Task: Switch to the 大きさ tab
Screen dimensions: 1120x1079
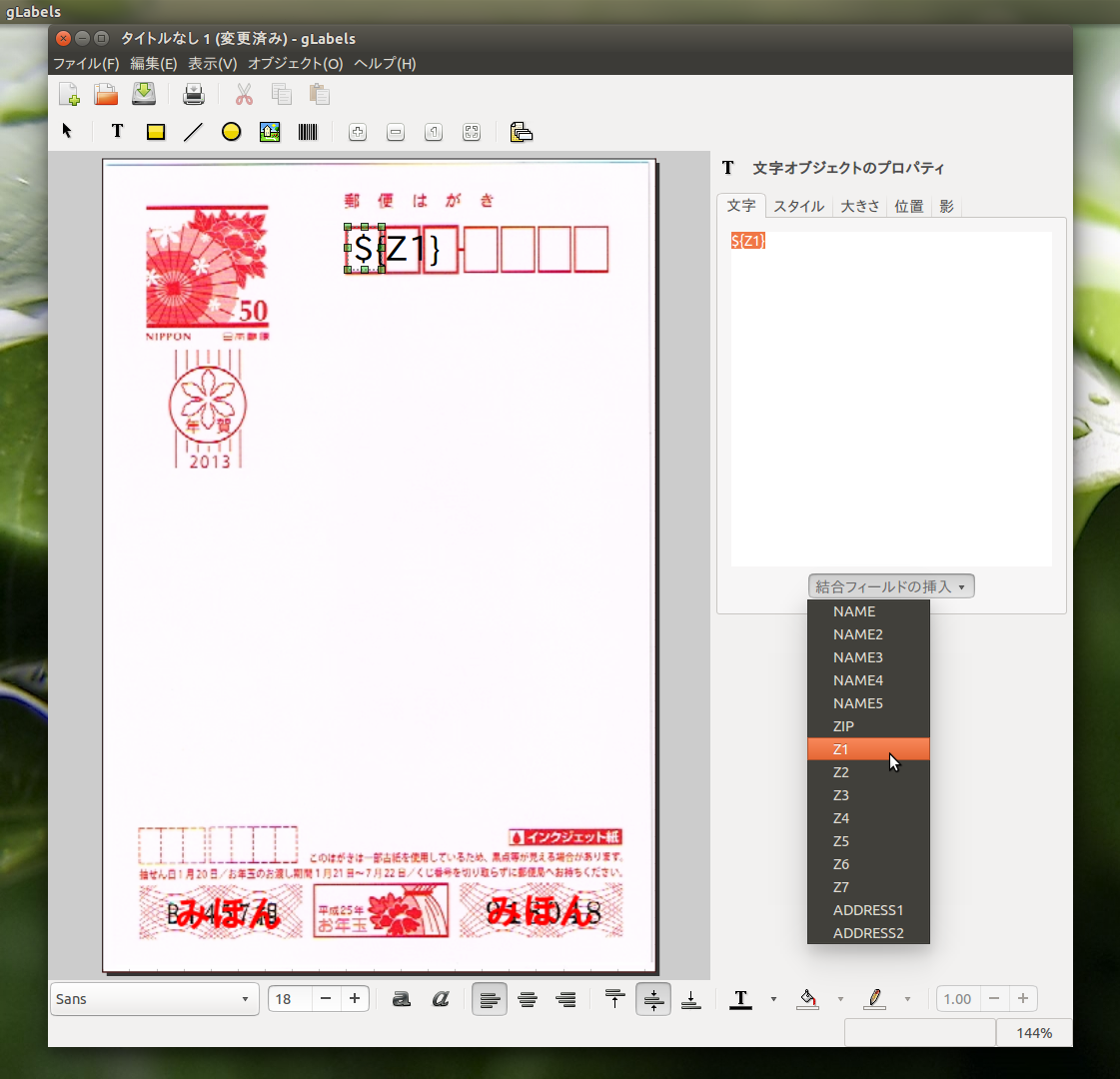Action: [x=860, y=207]
